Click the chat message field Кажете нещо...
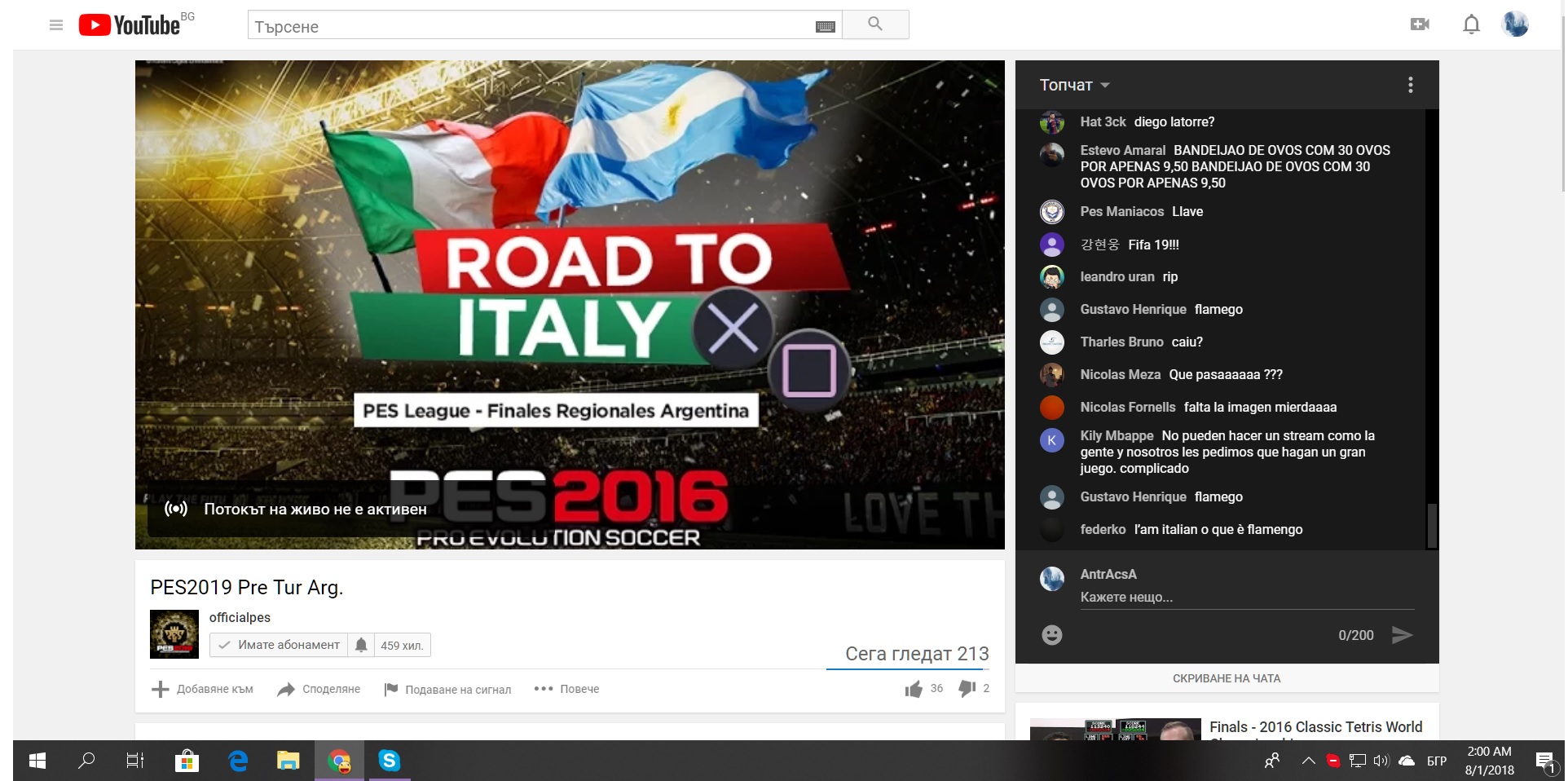 [x=1247, y=598]
